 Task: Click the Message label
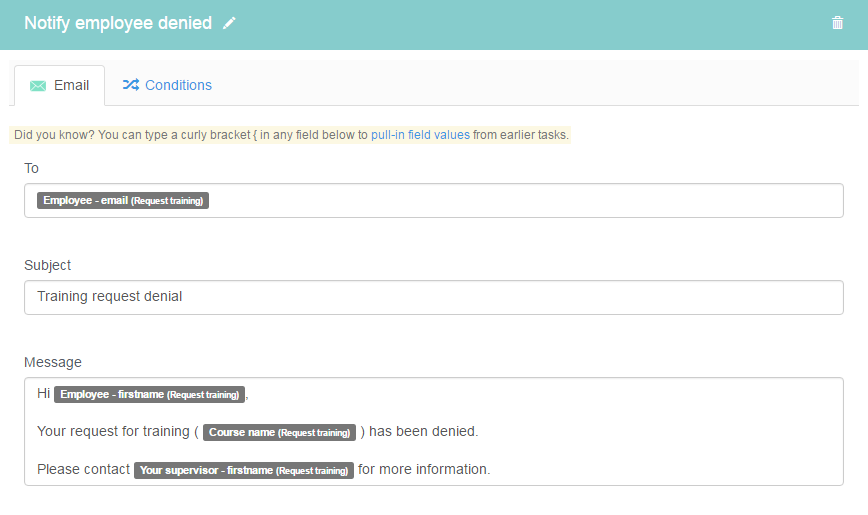[x=53, y=362]
